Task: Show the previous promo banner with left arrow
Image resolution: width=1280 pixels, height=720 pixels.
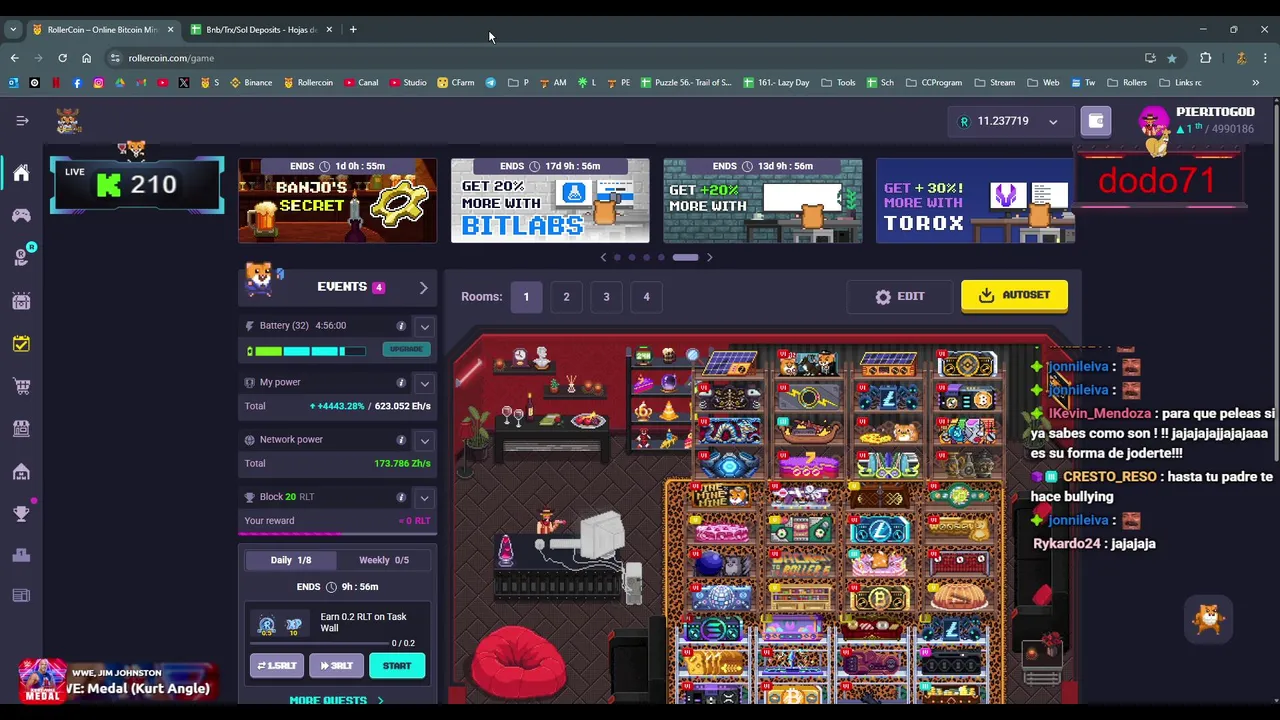Action: pos(603,258)
